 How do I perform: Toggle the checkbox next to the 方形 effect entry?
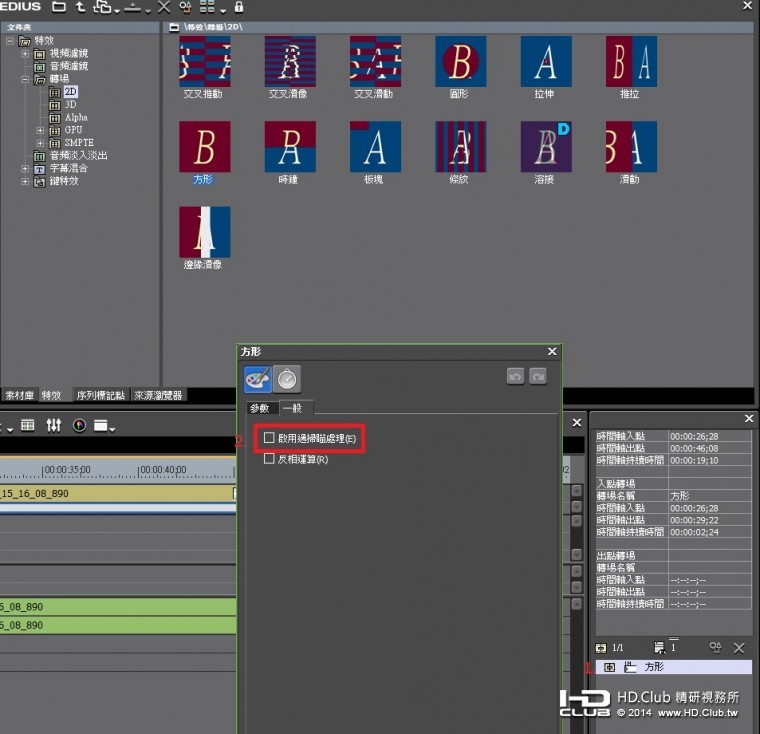coord(610,667)
